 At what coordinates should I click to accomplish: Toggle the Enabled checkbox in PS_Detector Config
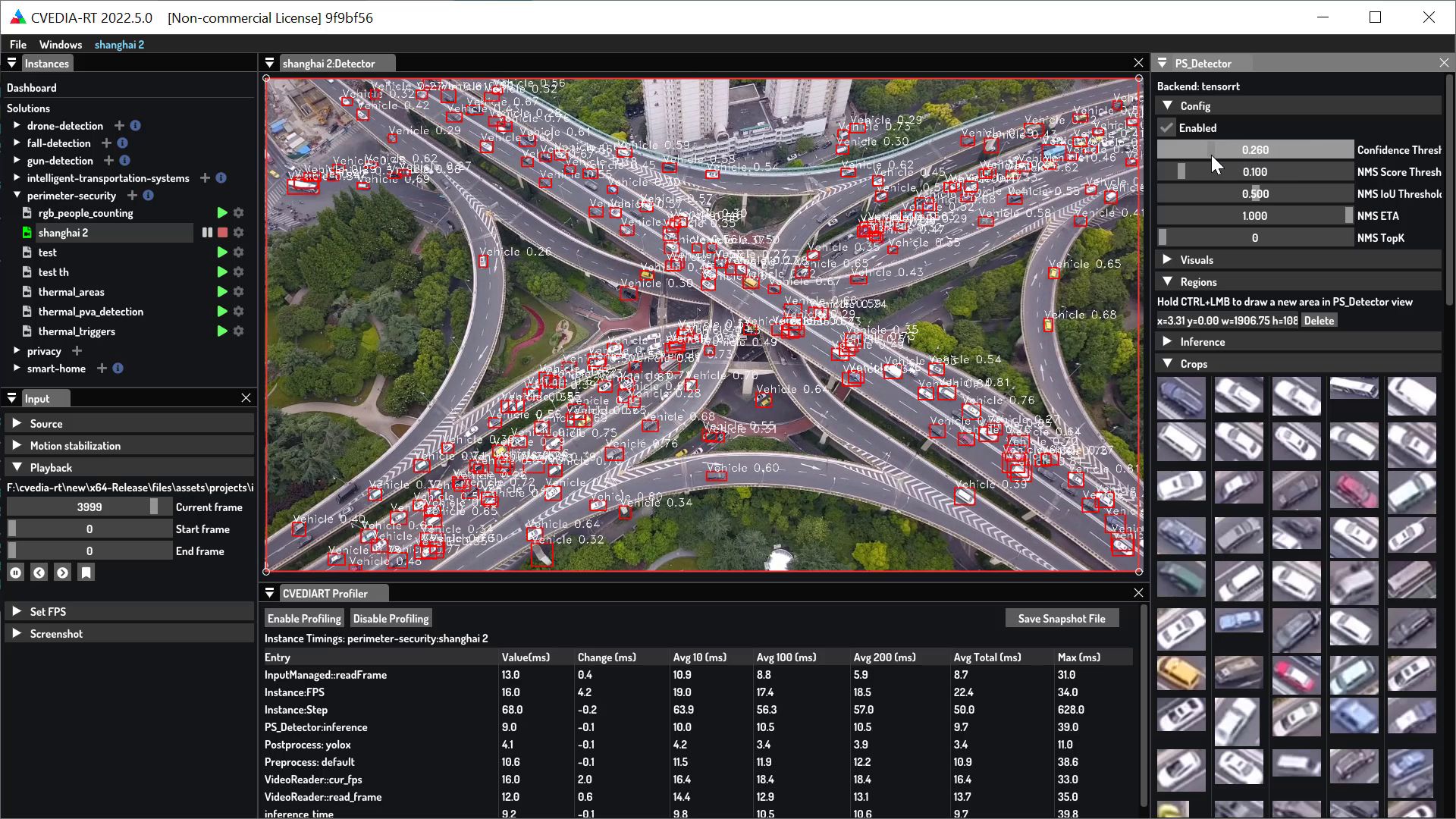(1166, 127)
